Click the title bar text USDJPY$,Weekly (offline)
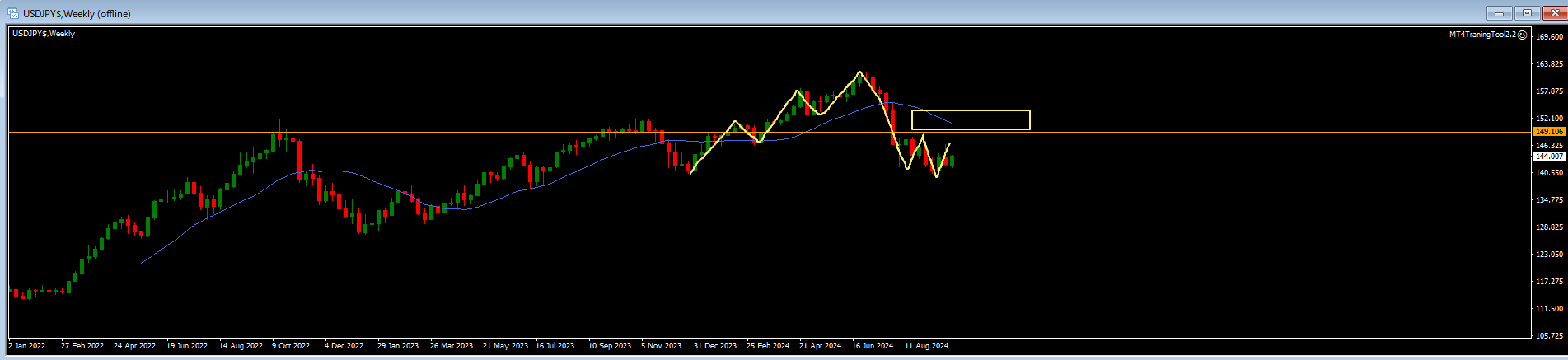 pyautogui.click(x=77, y=14)
